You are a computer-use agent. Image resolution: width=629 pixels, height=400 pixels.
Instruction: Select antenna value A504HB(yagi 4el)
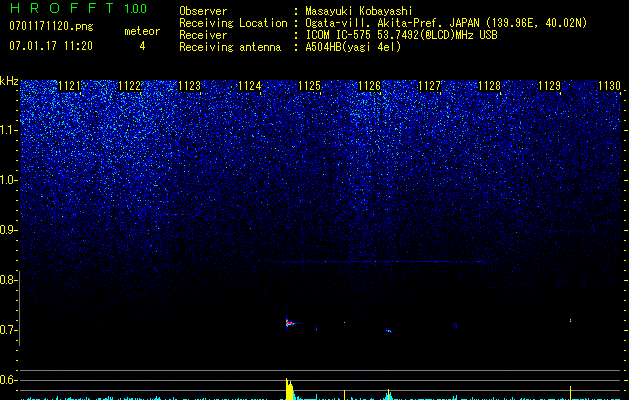353,47
